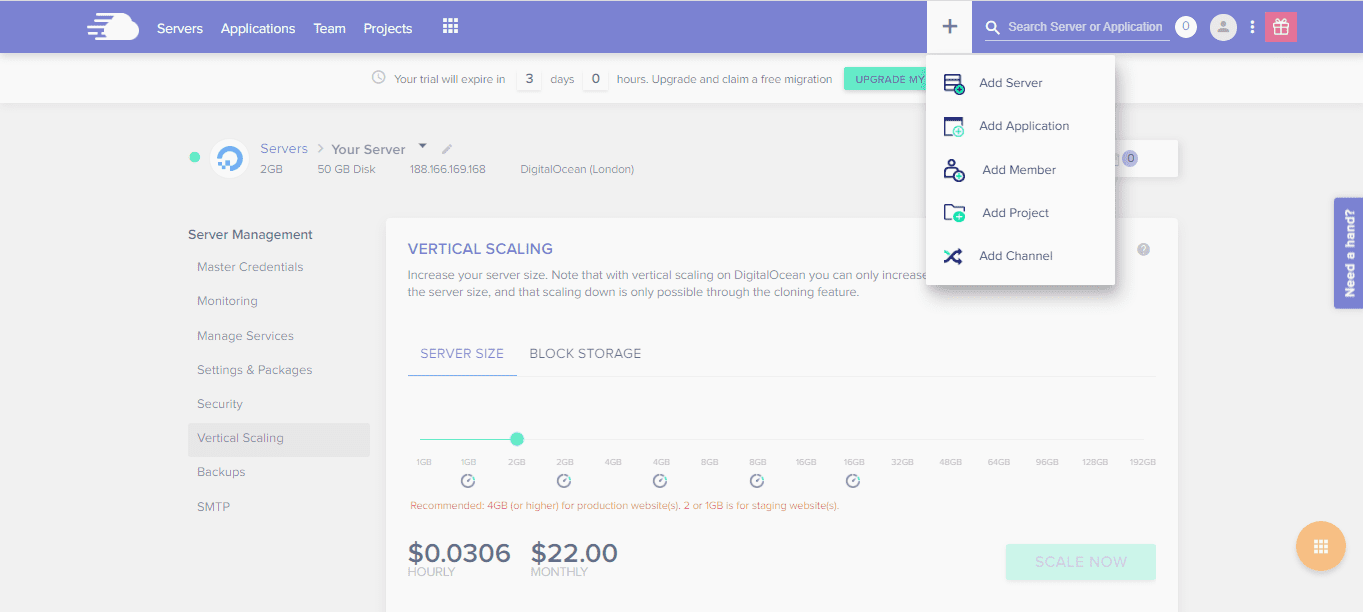Open the orange floating grid button
The height and width of the screenshot is (612, 1363).
tap(1320, 546)
